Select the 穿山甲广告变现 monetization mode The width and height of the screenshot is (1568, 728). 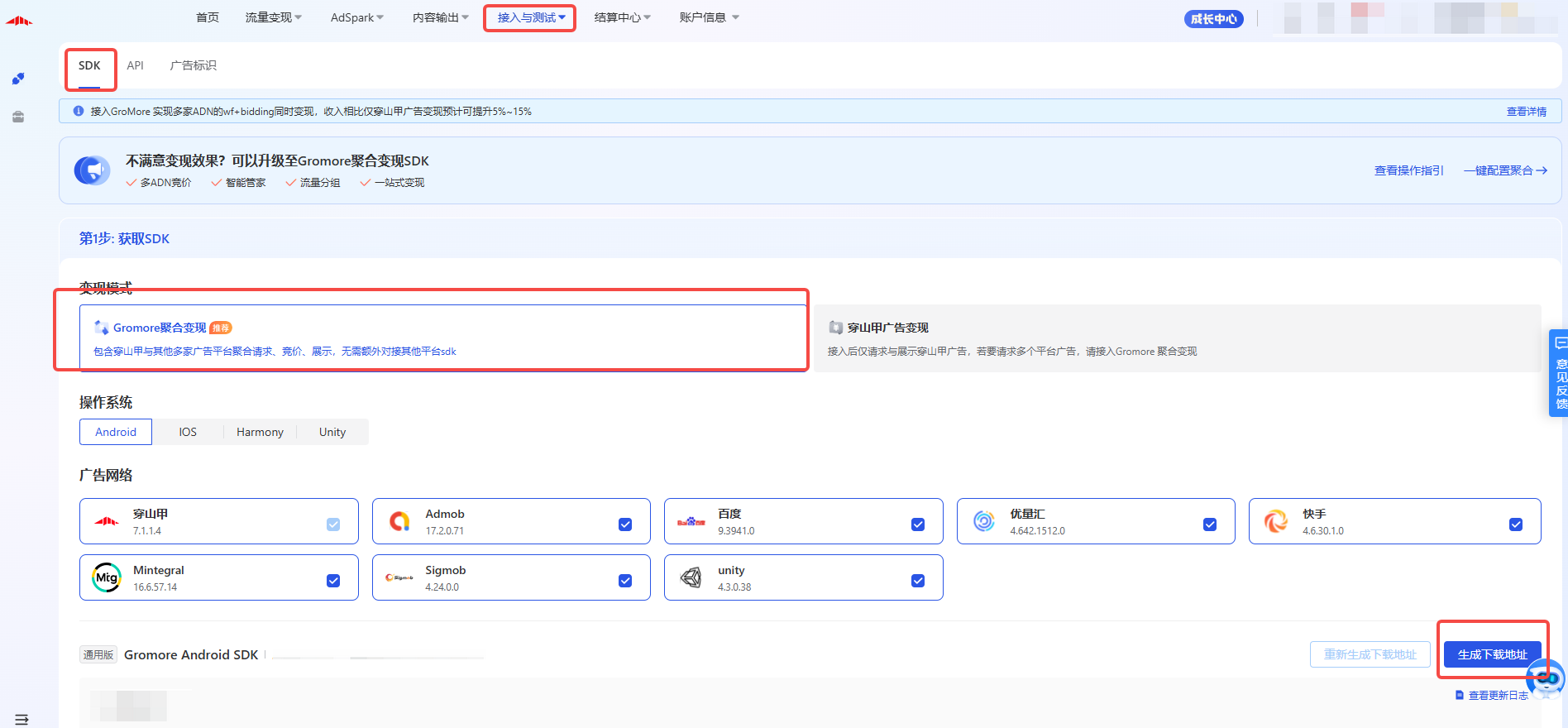1178,338
